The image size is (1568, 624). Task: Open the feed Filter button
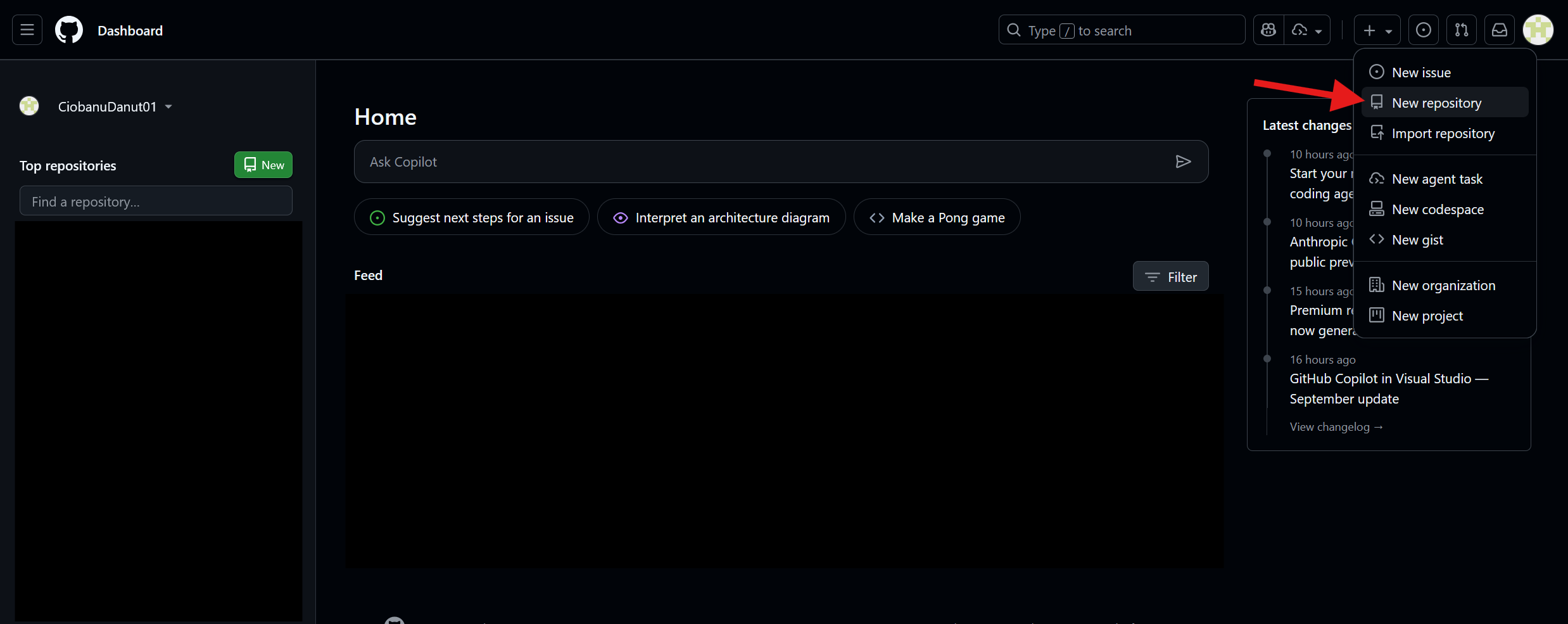pyautogui.click(x=1170, y=276)
